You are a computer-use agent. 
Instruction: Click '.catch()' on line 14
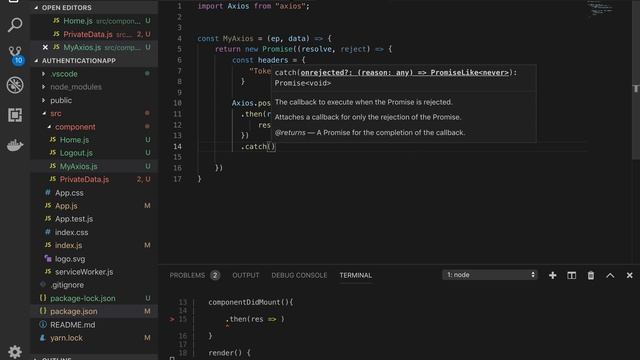[258, 147]
